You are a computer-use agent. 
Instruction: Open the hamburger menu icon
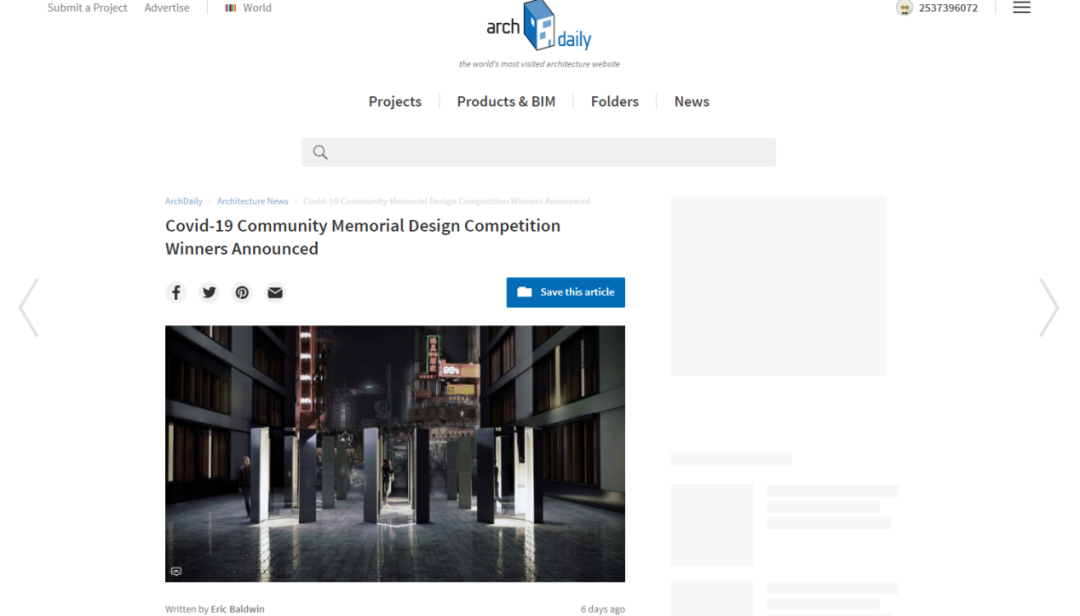point(1021,8)
